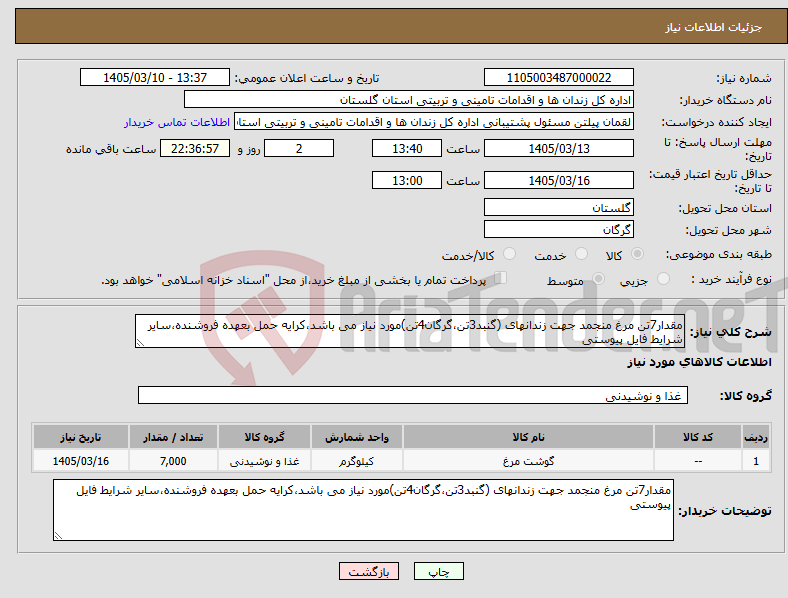Viewport: 788px width, 598px height.
Task: Click the غذا و نوشیدنی table cell
Action: coord(264,461)
